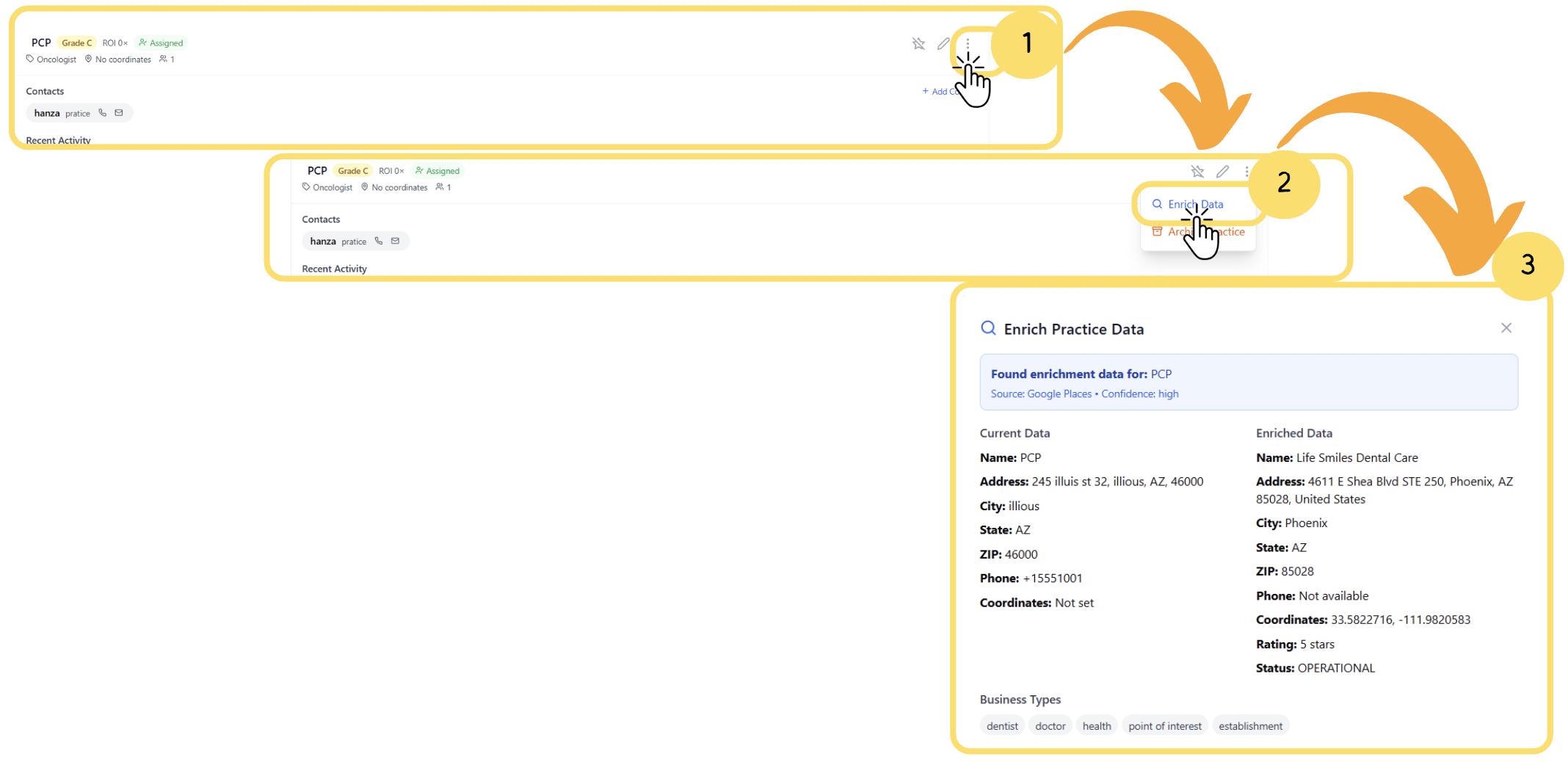Viewport: 1568px width, 762px height.
Task: Click the pencil edit icon in step 1 panel
Action: [x=943, y=44]
